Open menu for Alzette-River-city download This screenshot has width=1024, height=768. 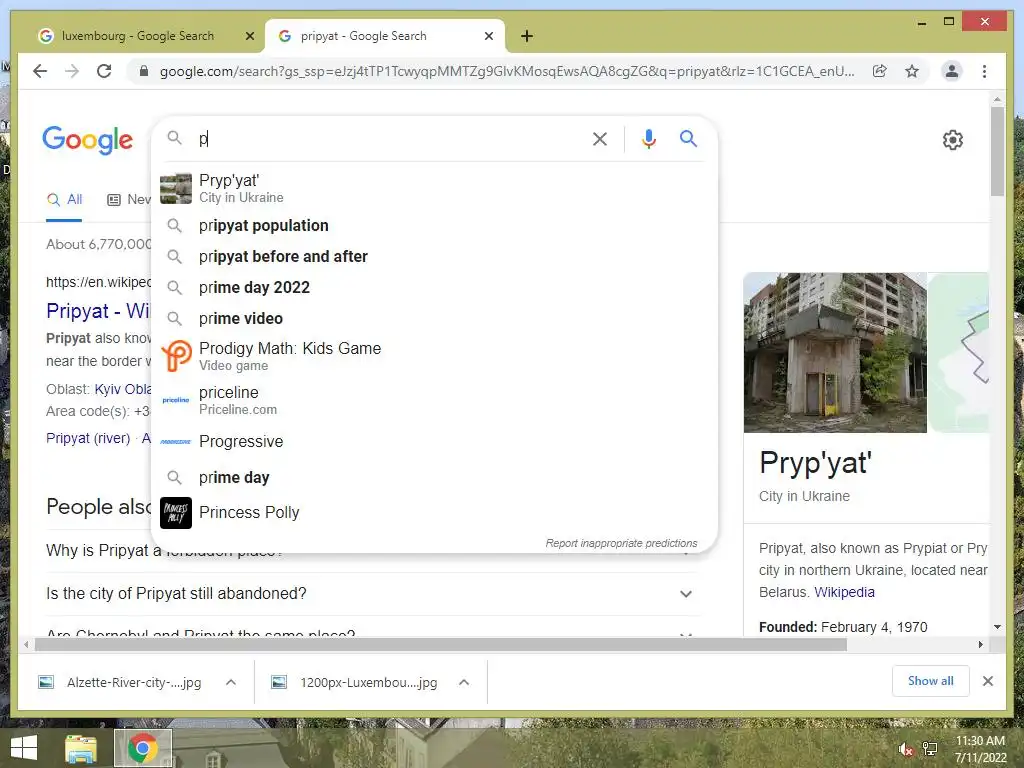tap(231, 682)
